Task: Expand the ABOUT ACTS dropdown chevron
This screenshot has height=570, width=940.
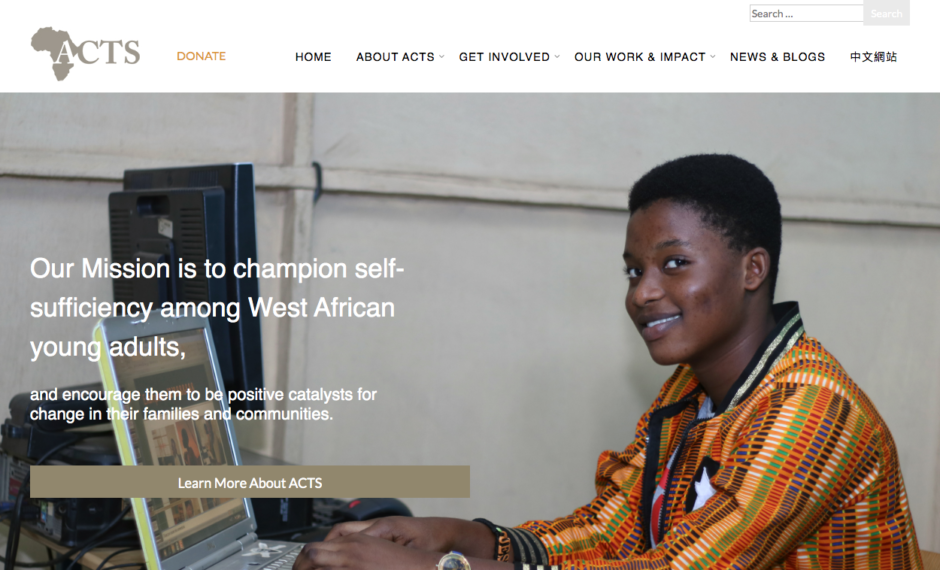Action: (x=441, y=56)
